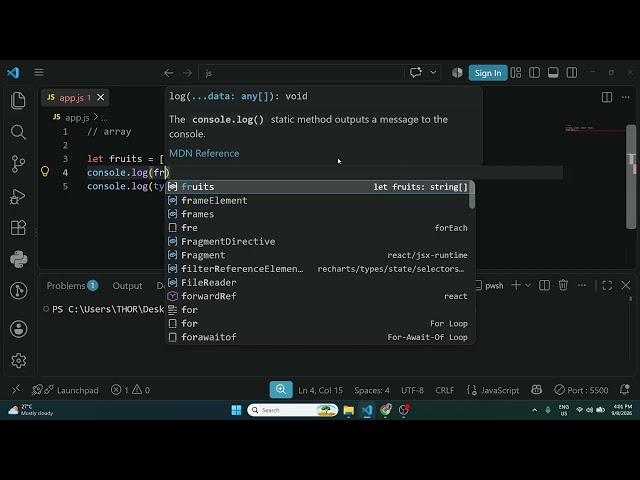Open the Git graph view icon

coord(18,291)
